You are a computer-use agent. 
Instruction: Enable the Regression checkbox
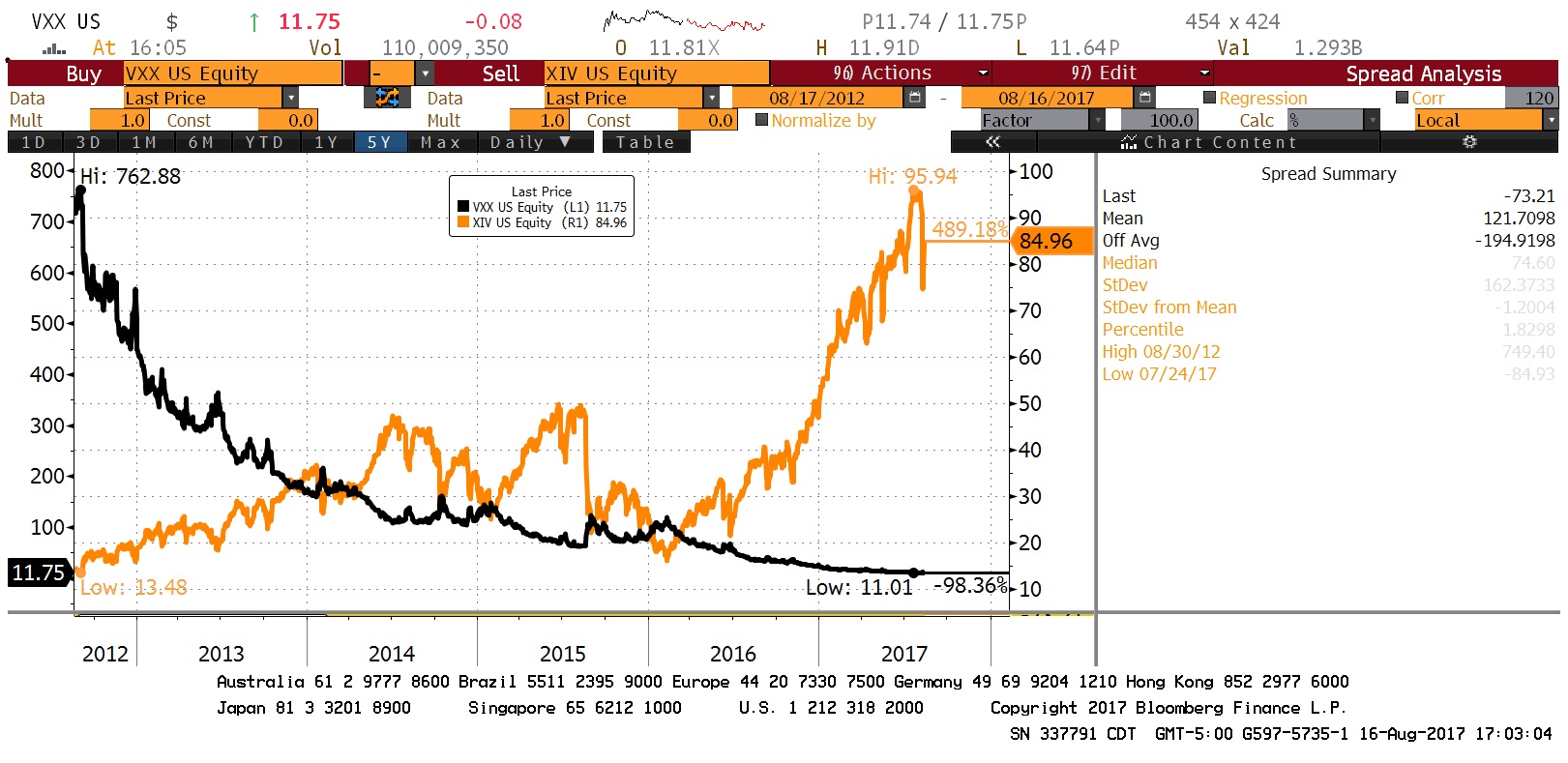tap(1209, 98)
